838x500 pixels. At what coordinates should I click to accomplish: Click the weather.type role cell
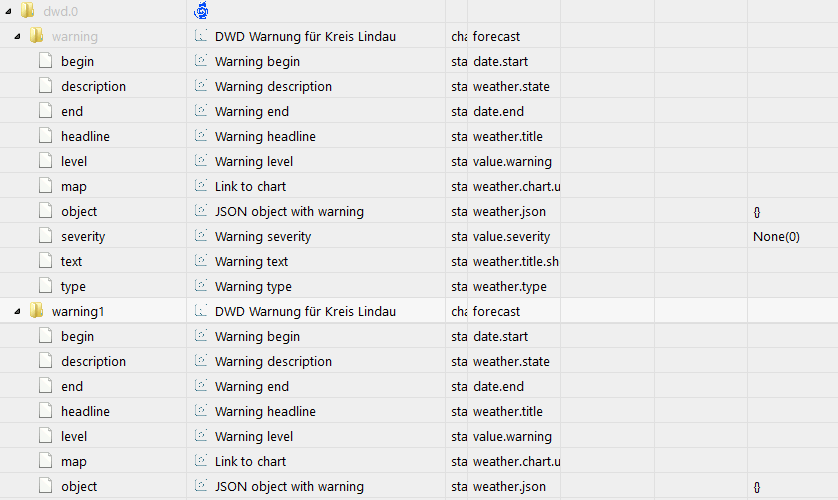pos(510,287)
